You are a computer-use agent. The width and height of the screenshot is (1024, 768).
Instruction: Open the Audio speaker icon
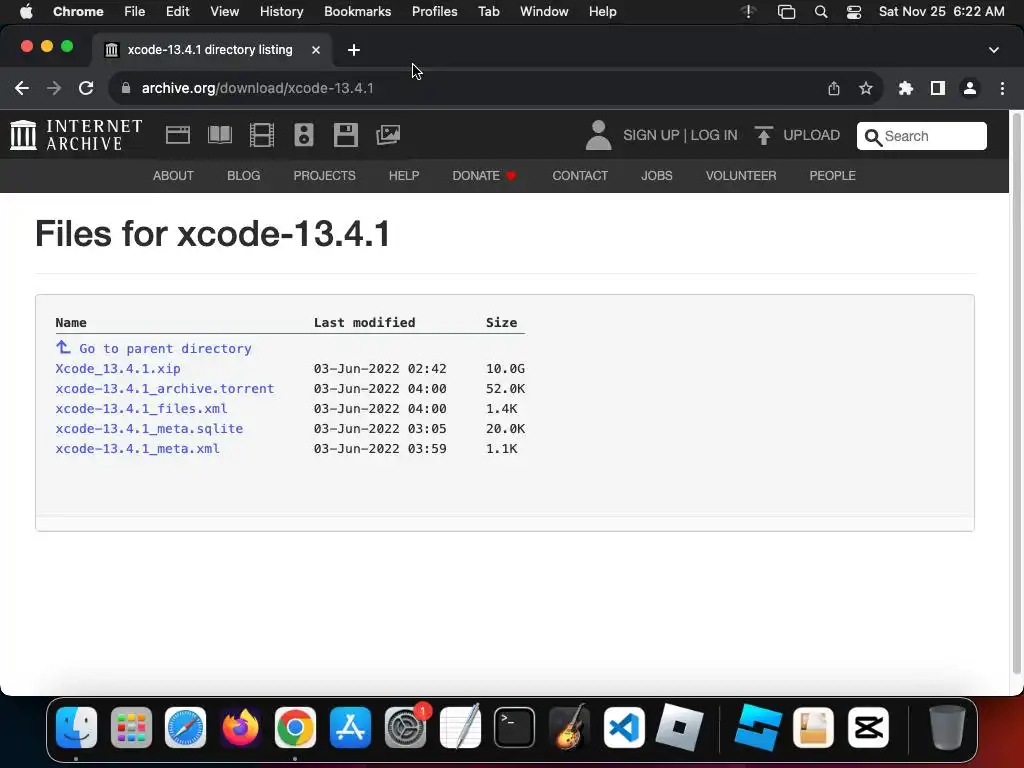(304, 135)
